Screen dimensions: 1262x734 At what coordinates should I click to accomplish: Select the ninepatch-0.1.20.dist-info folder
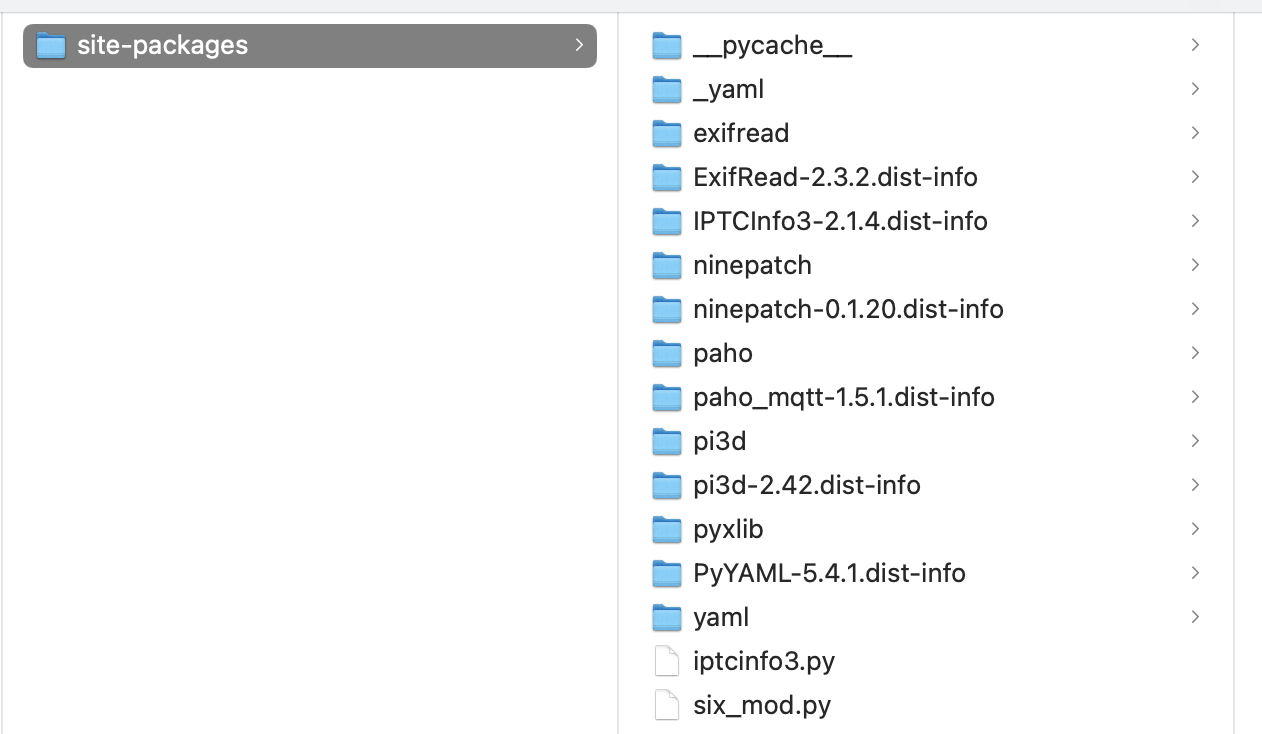click(x=848, y=309)
